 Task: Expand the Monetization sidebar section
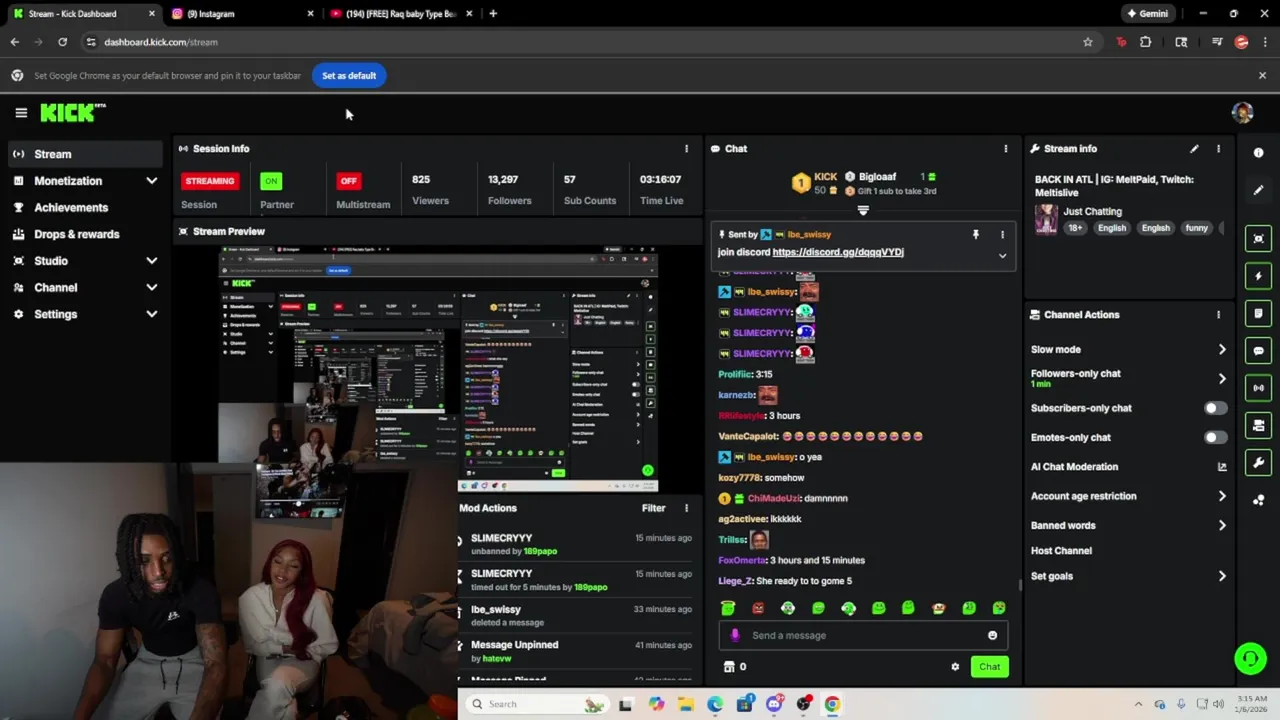coord(152,181)
